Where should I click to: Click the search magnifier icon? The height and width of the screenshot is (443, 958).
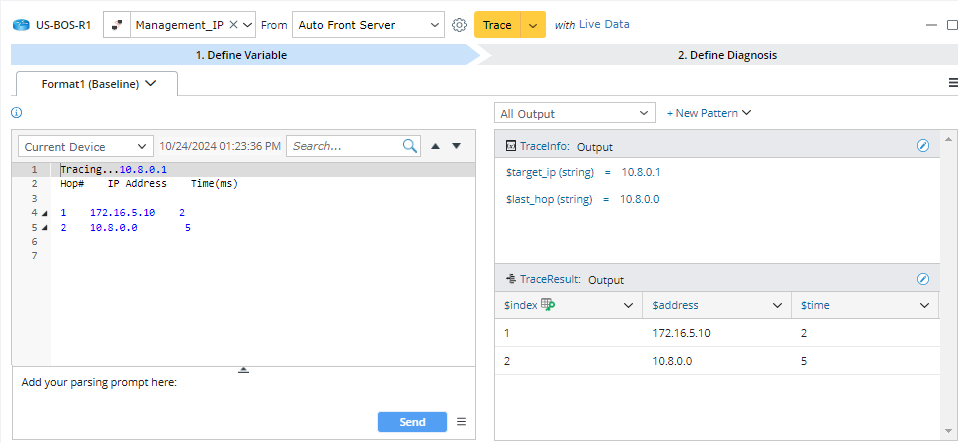pyautogui.click(x=410, y=146)
